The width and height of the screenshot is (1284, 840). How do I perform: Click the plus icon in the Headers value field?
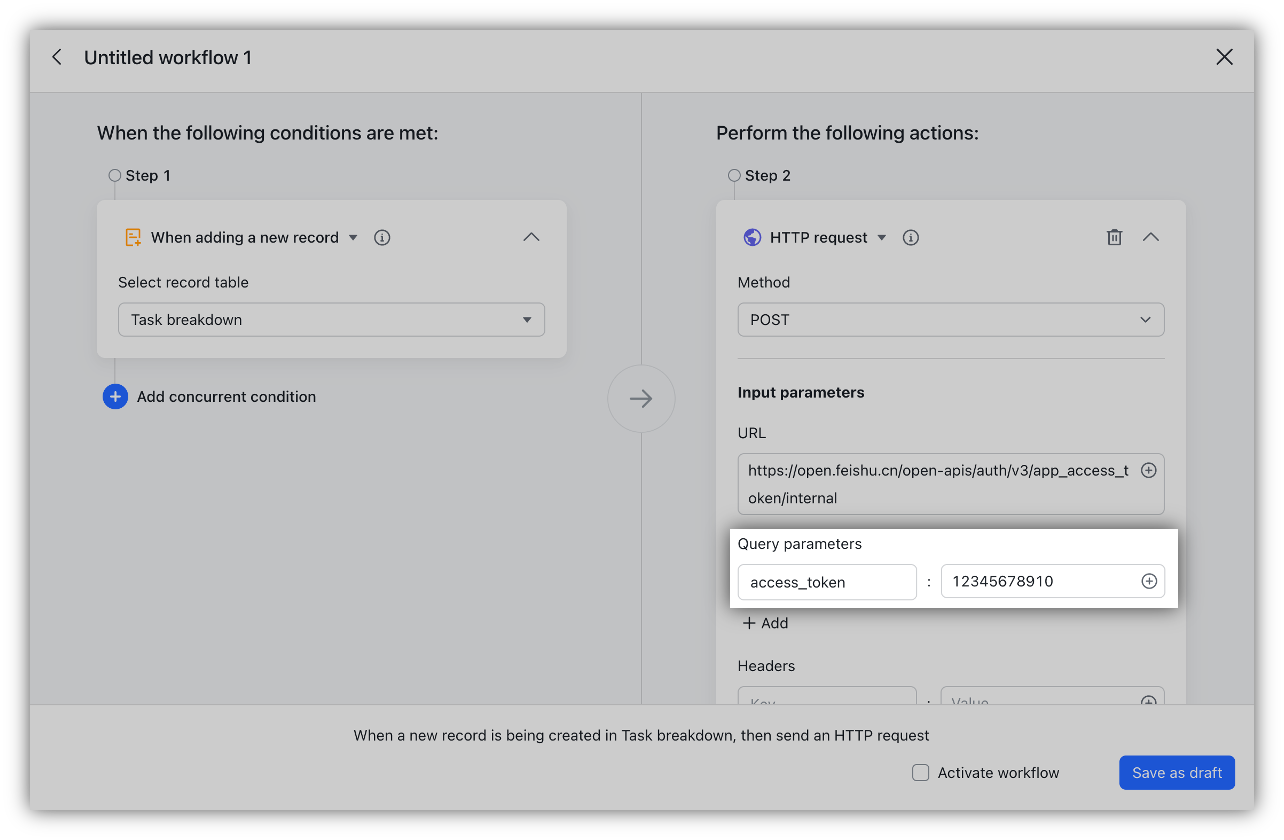tap(1149, 700)
